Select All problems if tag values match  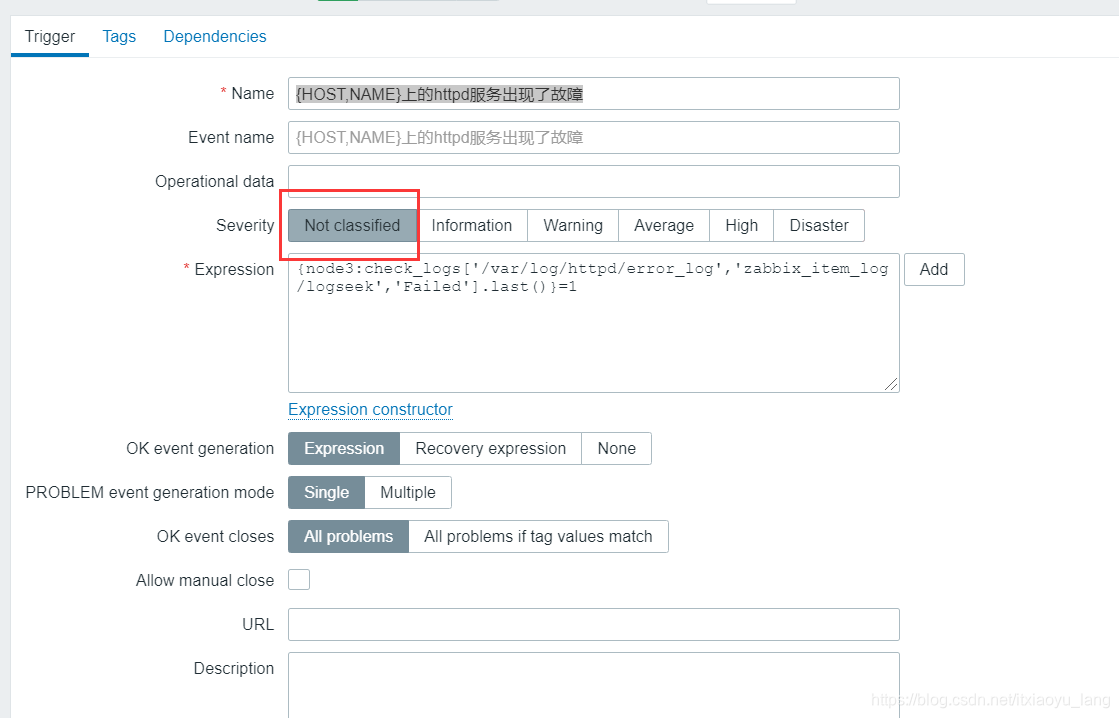[538, 537]
